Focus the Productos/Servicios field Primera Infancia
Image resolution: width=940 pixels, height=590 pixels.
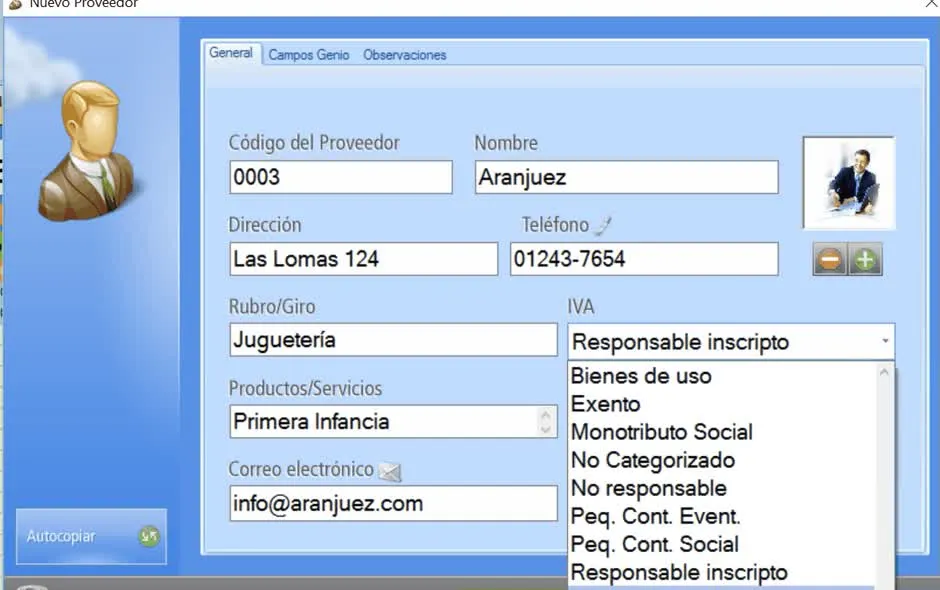[393, 422]
